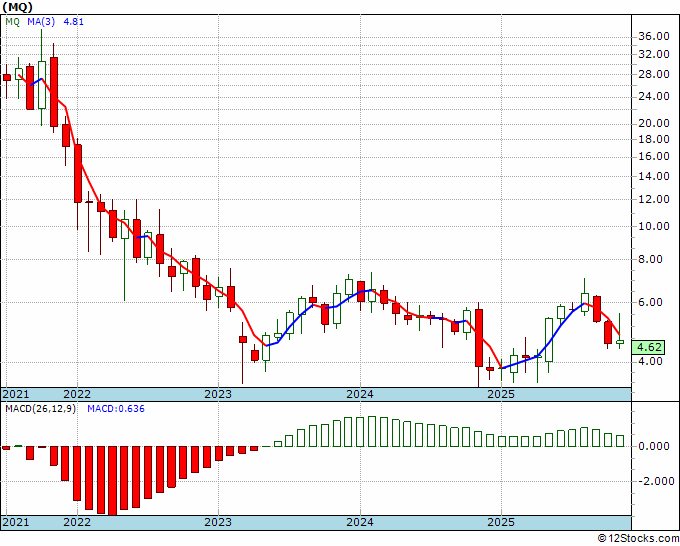680x546 pixels.
Task: Click 2025 on the MACD timeline
Action: (501, 522)
